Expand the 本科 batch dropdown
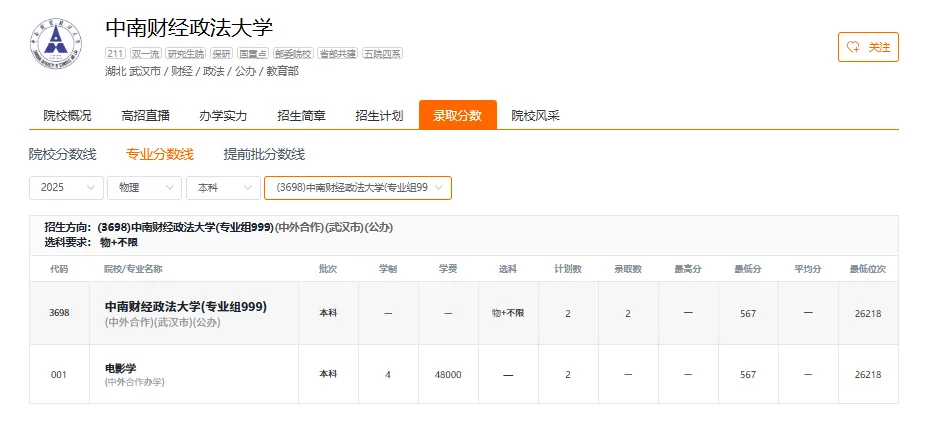Viewport: 927px width, 423px height. pos(223,188)
